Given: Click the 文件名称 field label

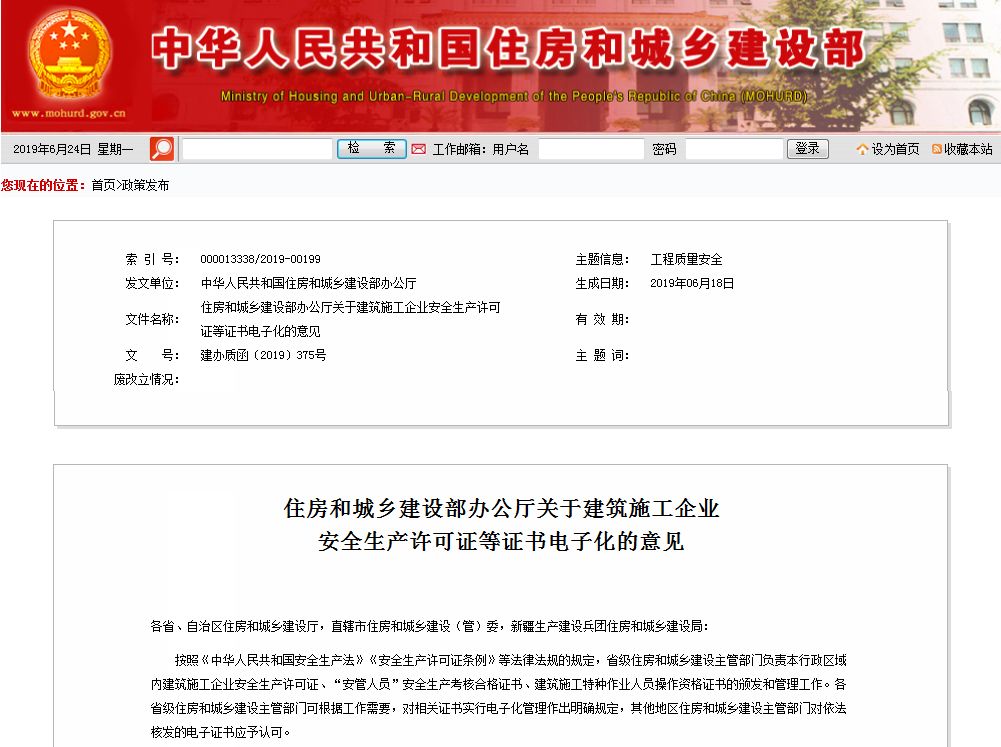Looking at the screenshot, I should tap(152, 319).
